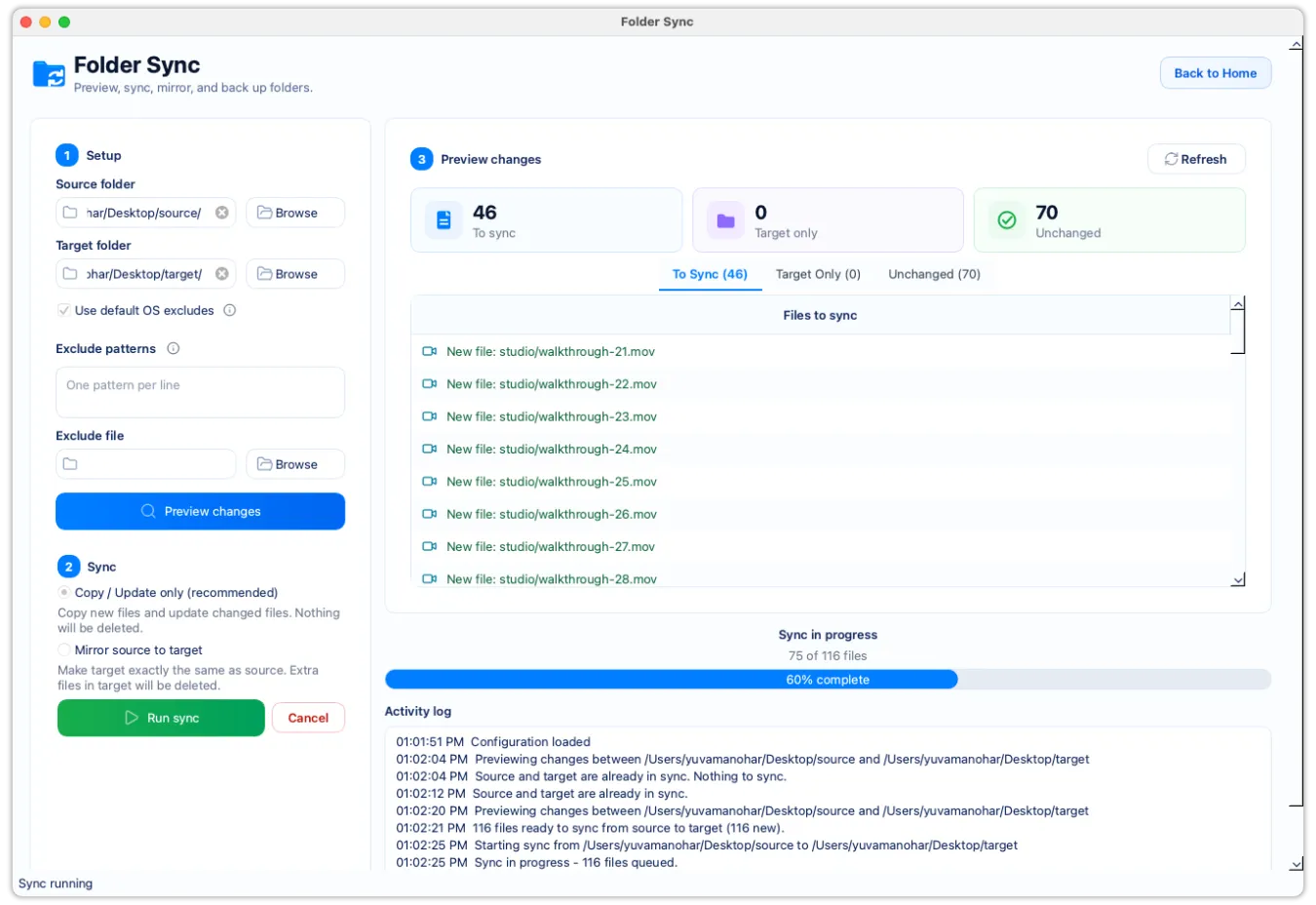Click the log line "Starting sync from /Users/yuvamanohar/Desktop/source"
Image resolution: width=1316 pixels, height=905 pixels.
(x=707, y=846)
